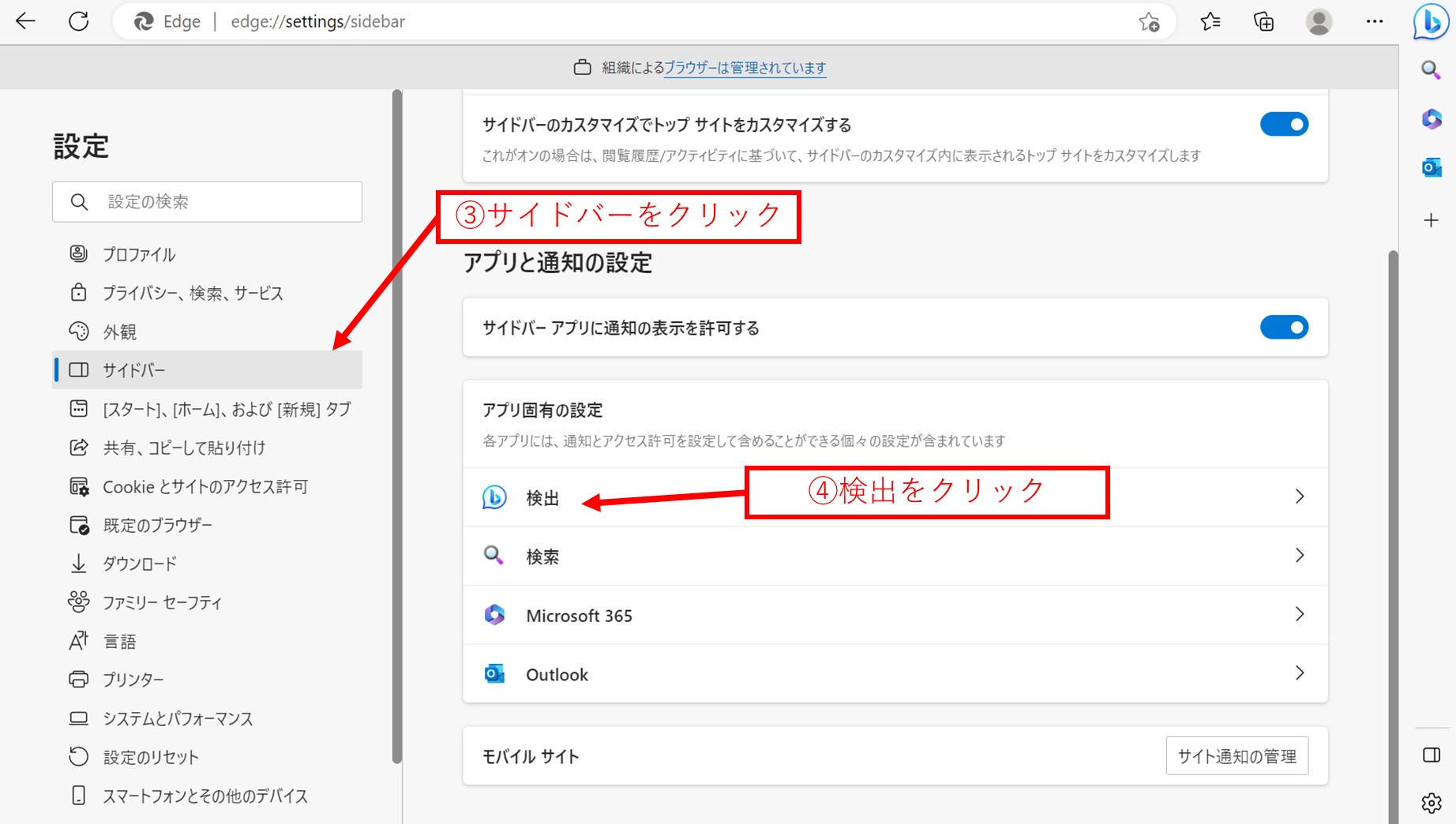The image size is (1456, 824).
Task: Add this page to favorites star icon
Action: [x=1149, y=22]
